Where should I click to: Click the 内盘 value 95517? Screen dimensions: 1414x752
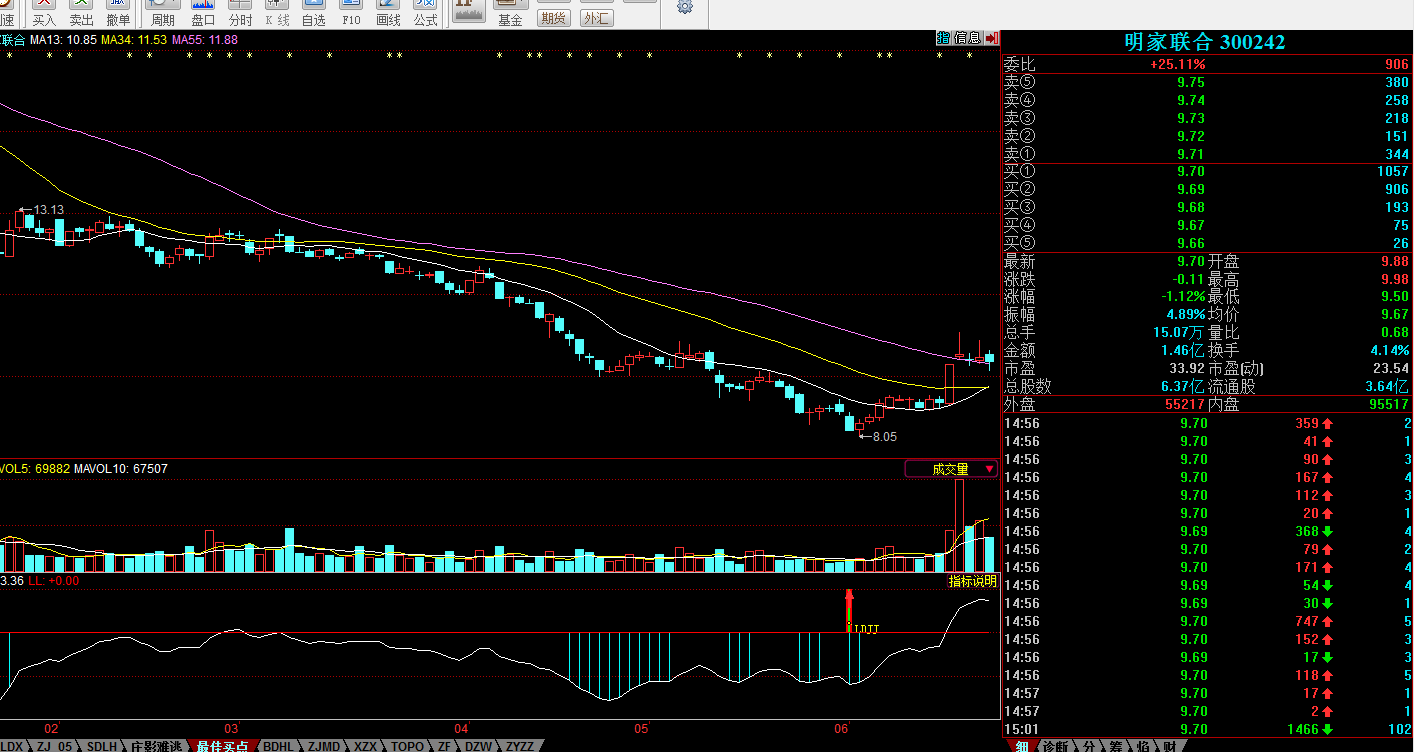coord(1389,405)
